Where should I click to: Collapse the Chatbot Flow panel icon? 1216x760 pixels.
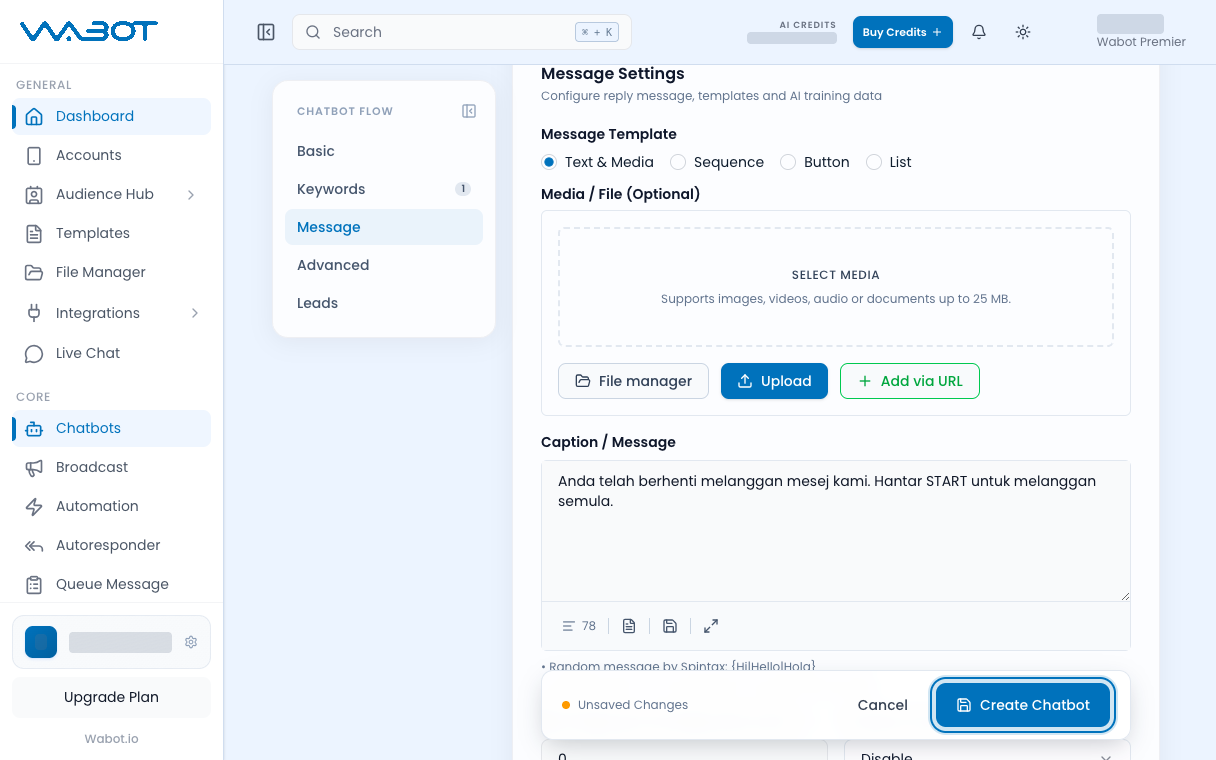coord(469,111)
